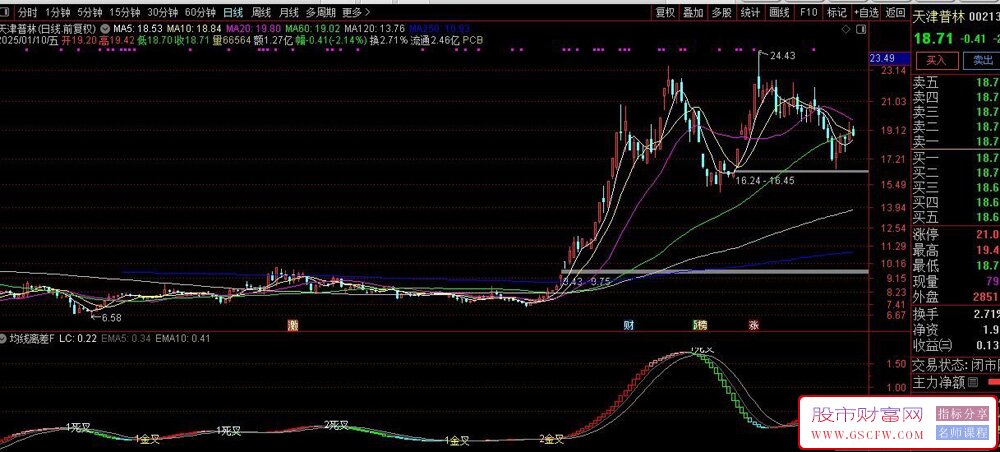Open F10 company information
Viewport: 1000px width, 452px height.
pos(808,11)
